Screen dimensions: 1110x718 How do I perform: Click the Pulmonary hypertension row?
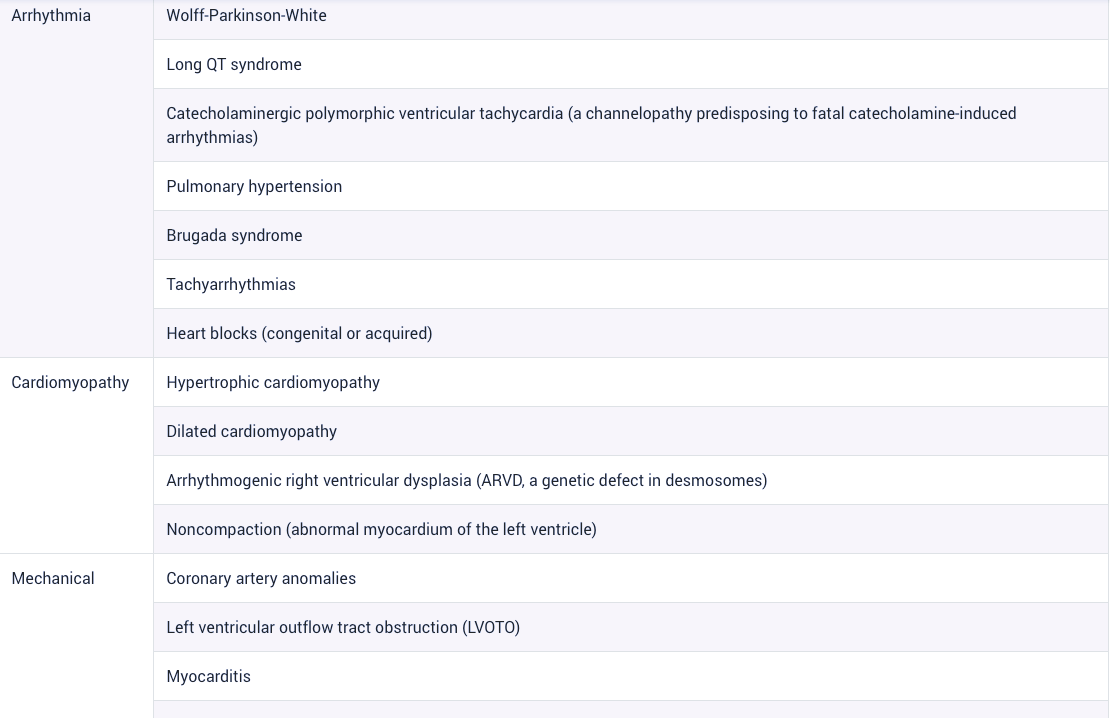(x=631, y=186)
